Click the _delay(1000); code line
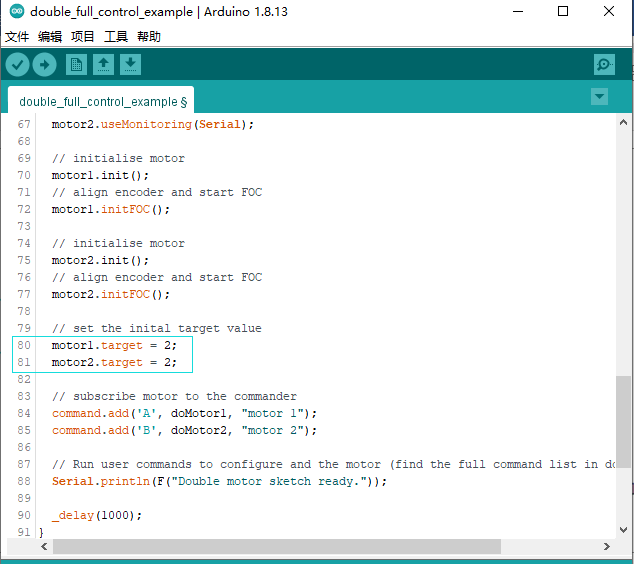634x564 pixels. coord(97,515)
